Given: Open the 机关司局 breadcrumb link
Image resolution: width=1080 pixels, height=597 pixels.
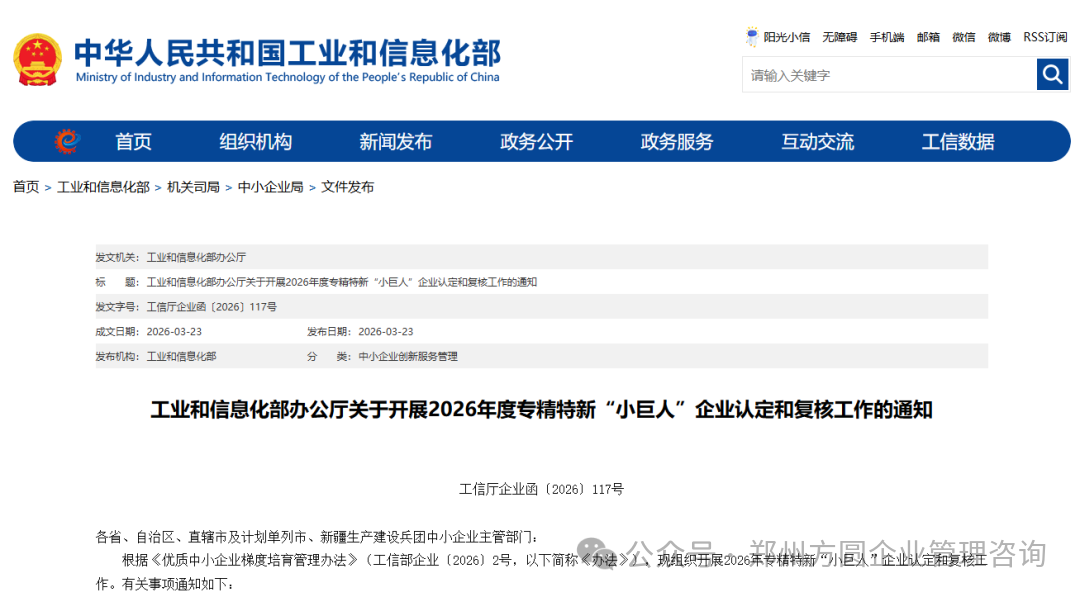Looking at the screenshot, I should [x=192, y=186].
